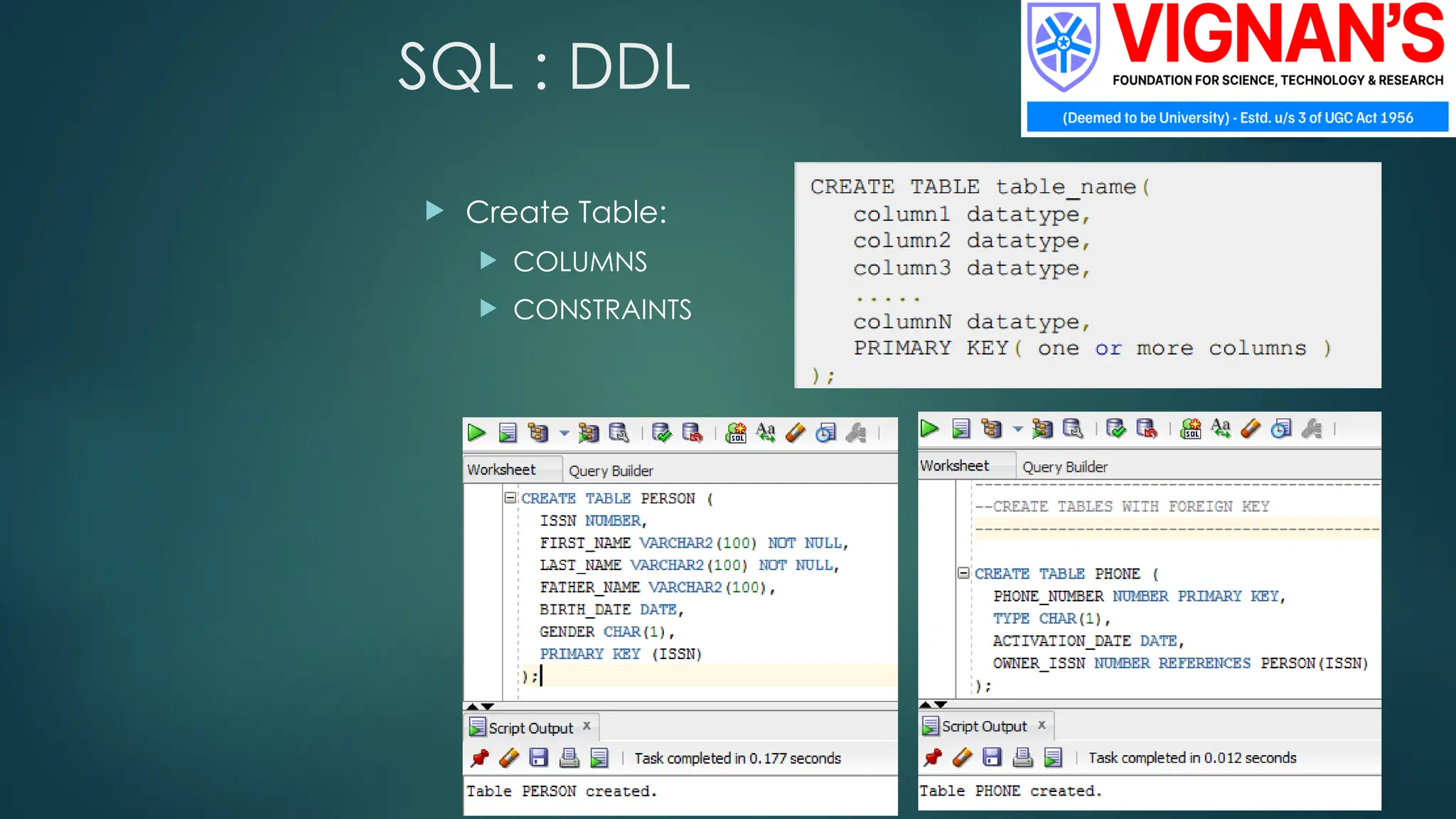Image resolution: width=1456 pixels, height=819 pixels.
Task: Click Autotrace icon in PHONE worksheet toolbar
Action: pos(1042,429)
